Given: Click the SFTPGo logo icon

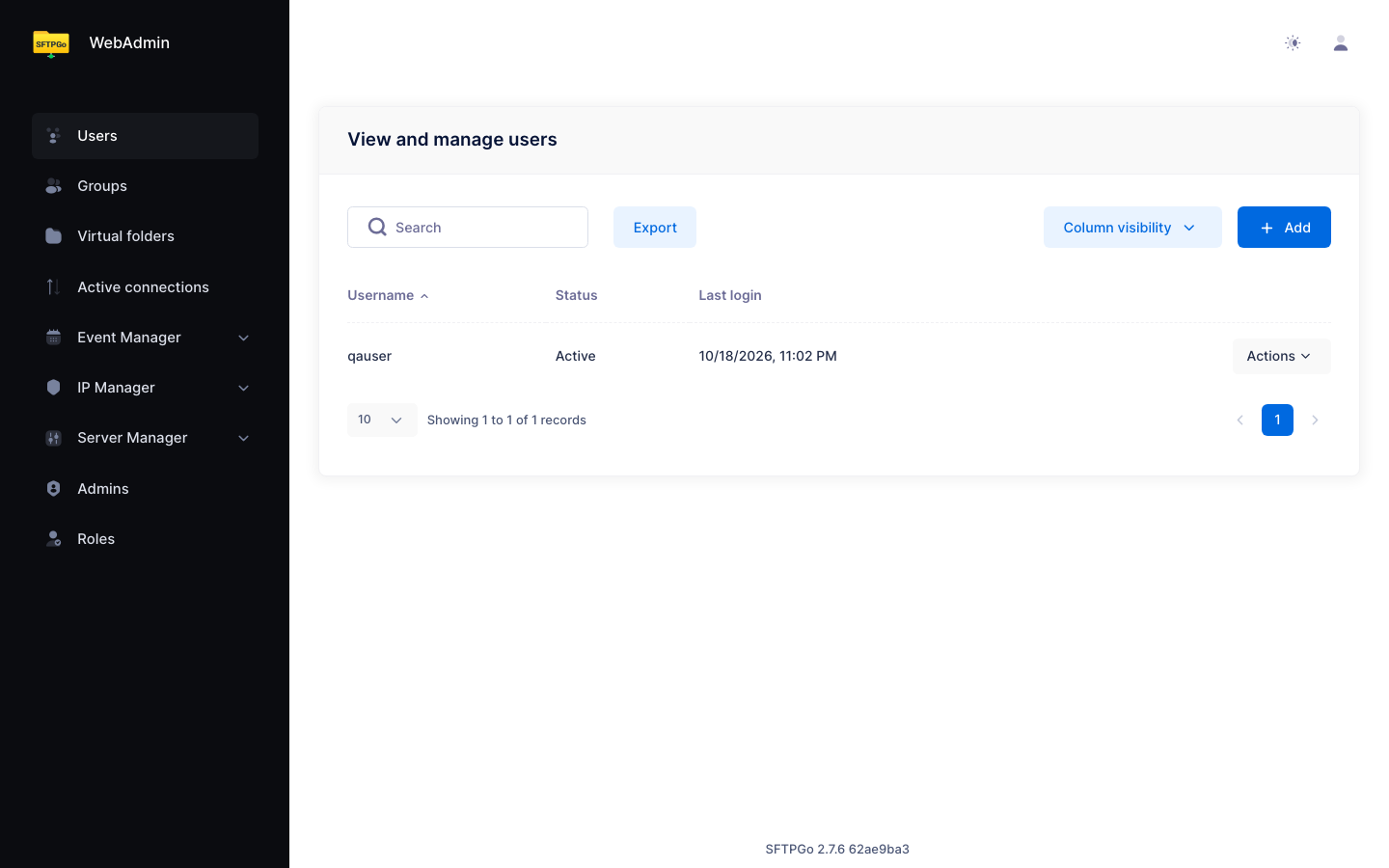Looking at the screenshot, I should coord(51,43).
